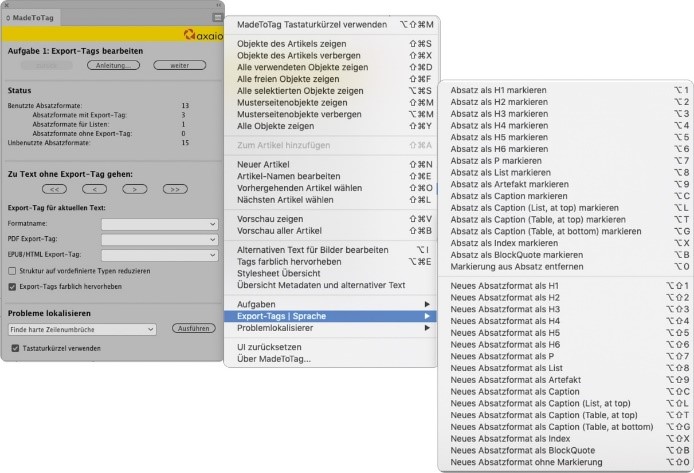Choose 'UI zurücksetzen'
This screenshot has width=694, height=473.
click(x=330, y=347)
